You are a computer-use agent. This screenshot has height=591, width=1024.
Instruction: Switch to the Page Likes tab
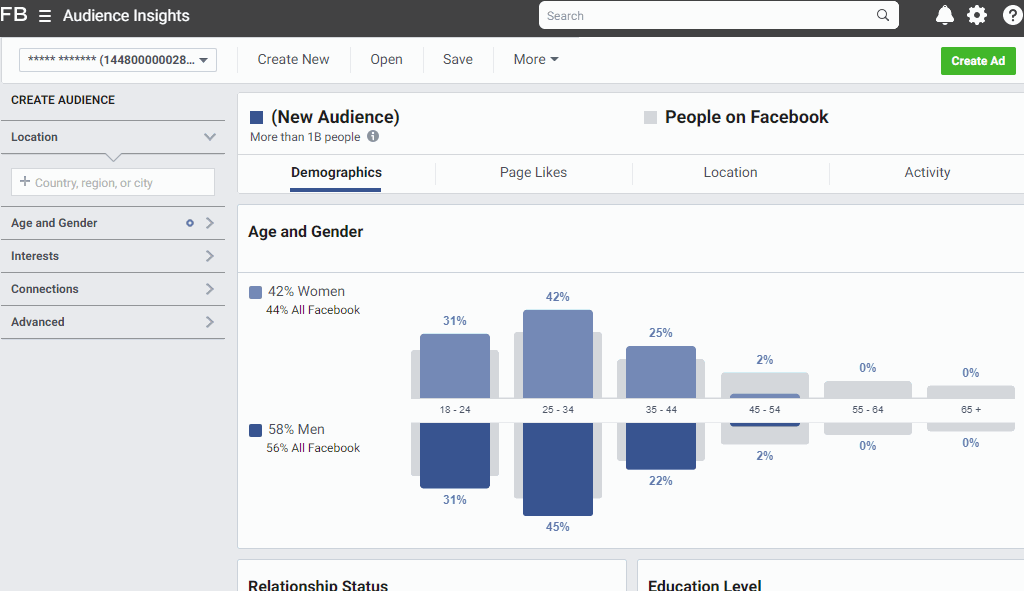coord(533,172)
